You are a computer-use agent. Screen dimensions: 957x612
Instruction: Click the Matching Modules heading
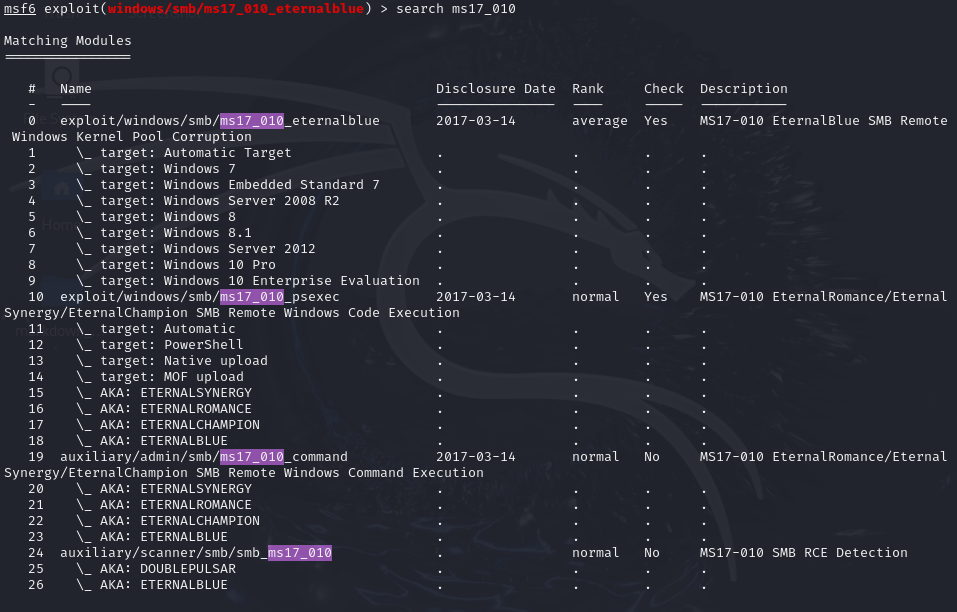tap(67, 41)
